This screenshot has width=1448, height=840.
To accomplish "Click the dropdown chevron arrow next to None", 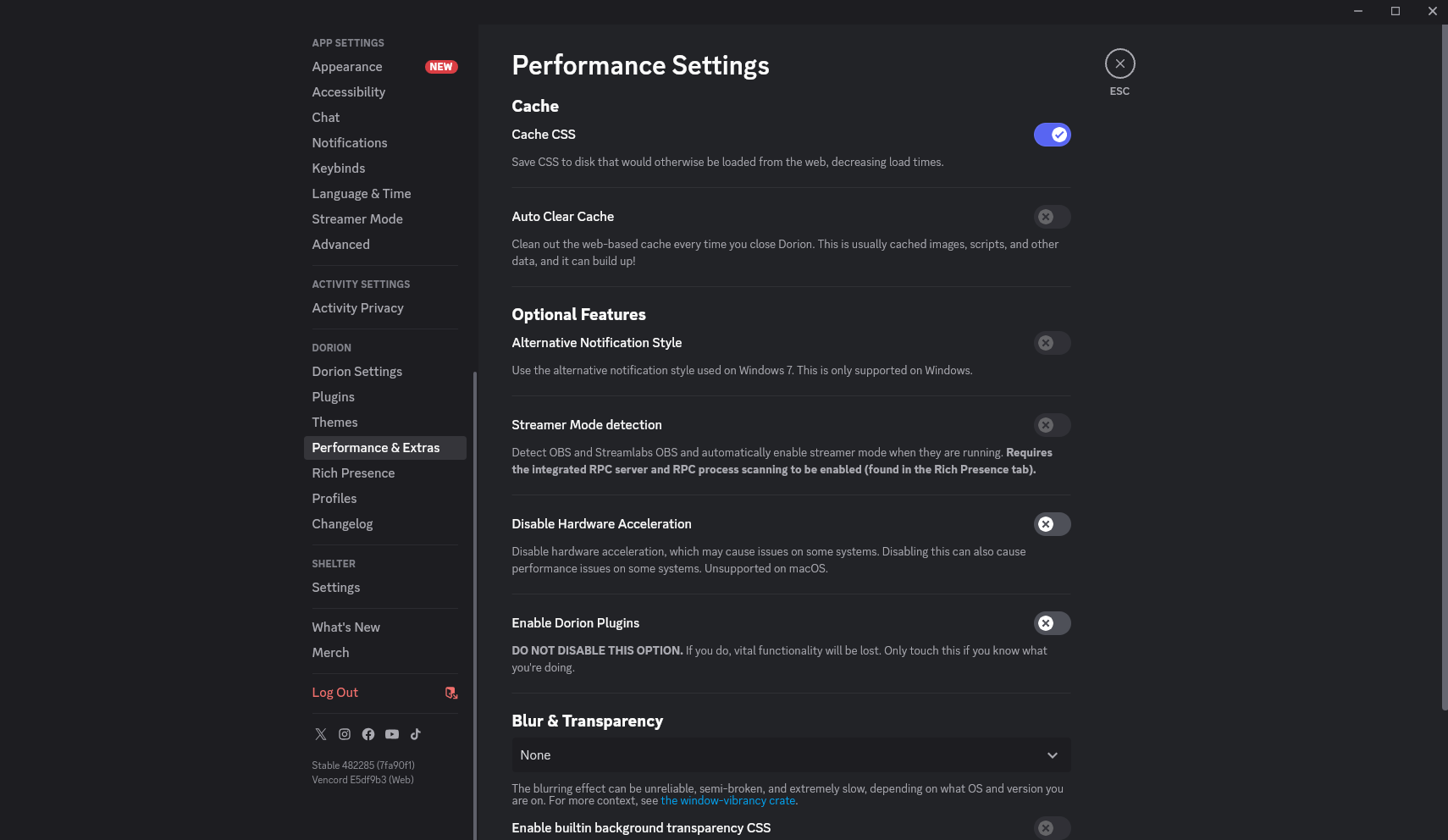I will (x=1053, y=755).
